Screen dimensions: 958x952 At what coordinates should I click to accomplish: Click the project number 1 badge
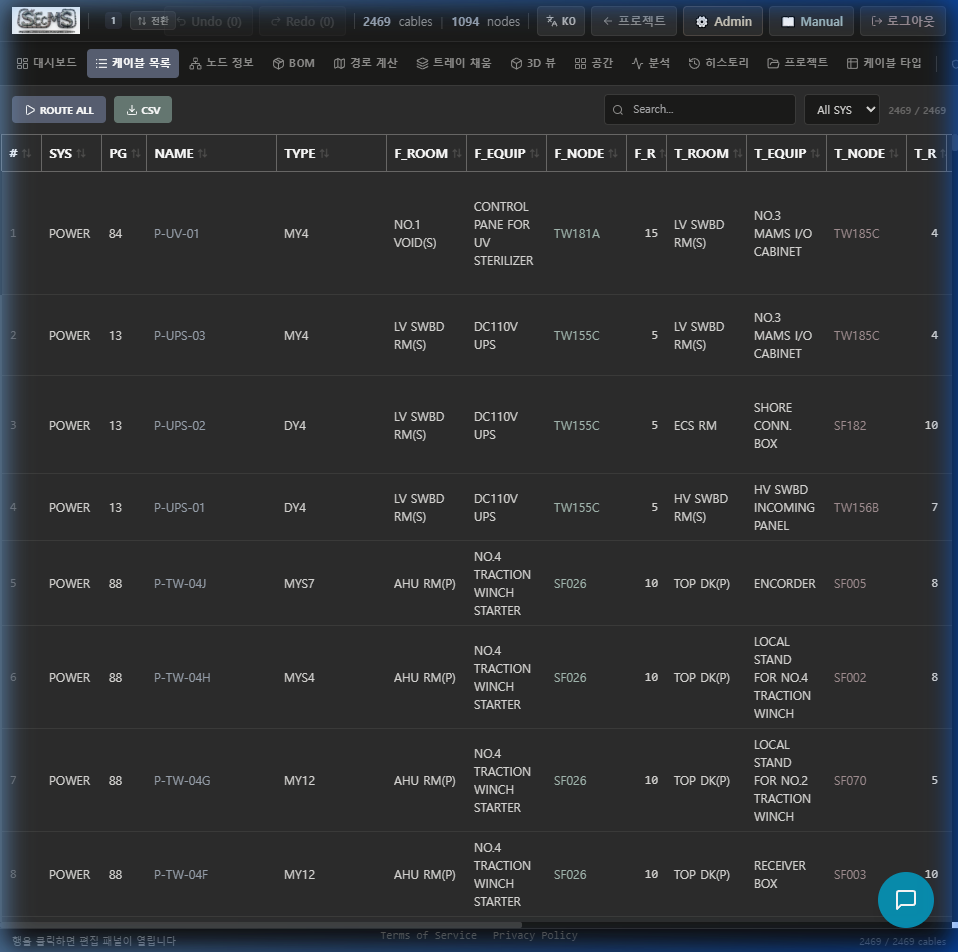113,21
